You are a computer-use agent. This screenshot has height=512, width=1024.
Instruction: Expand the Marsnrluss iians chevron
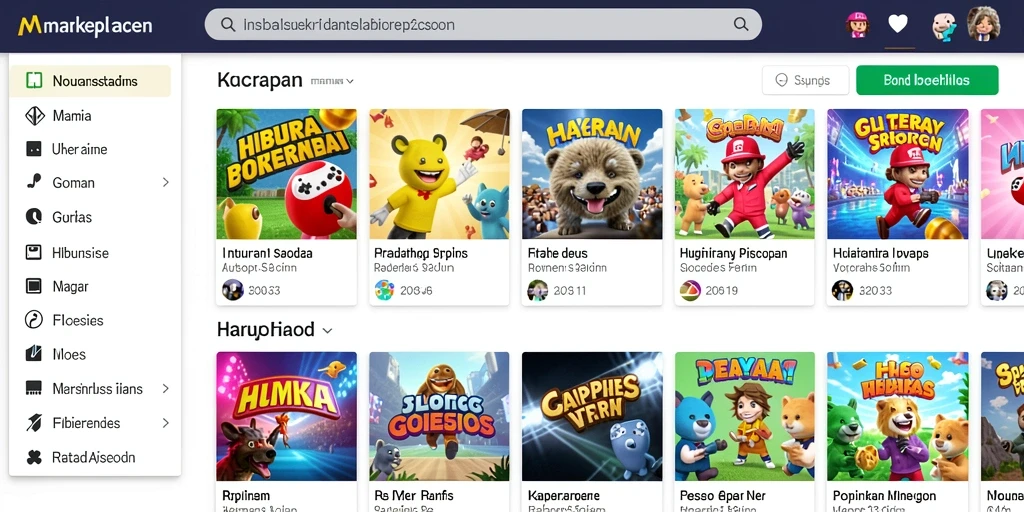click(166, 389)
